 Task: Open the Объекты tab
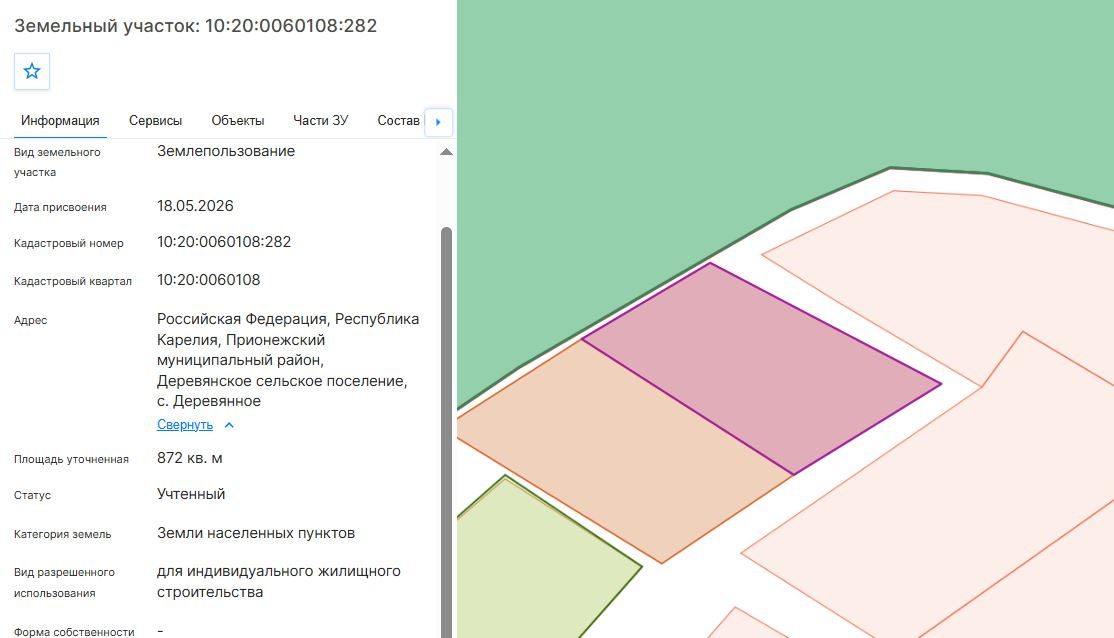pyautogui.click(x=238, y=121)
